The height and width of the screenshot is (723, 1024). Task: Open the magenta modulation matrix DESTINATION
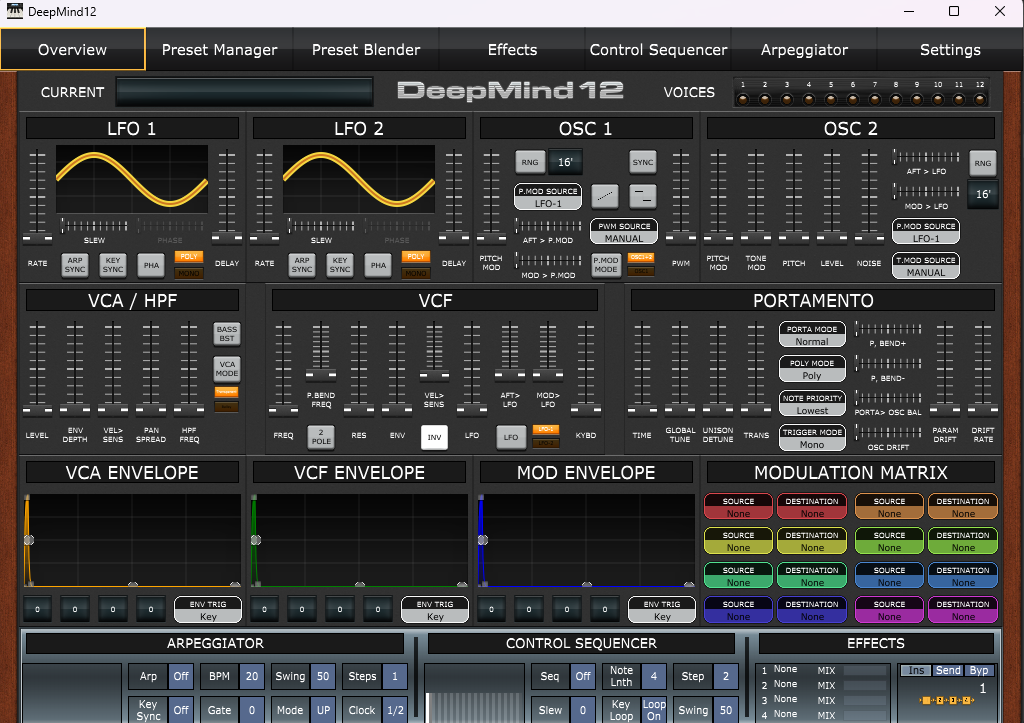pyautogui.click(x=963, y=610)
